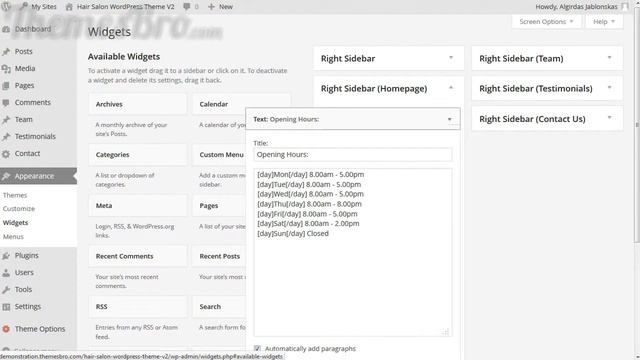
Task: Collapse the Text: Opening Hours widget
Action: click(449, 119)
